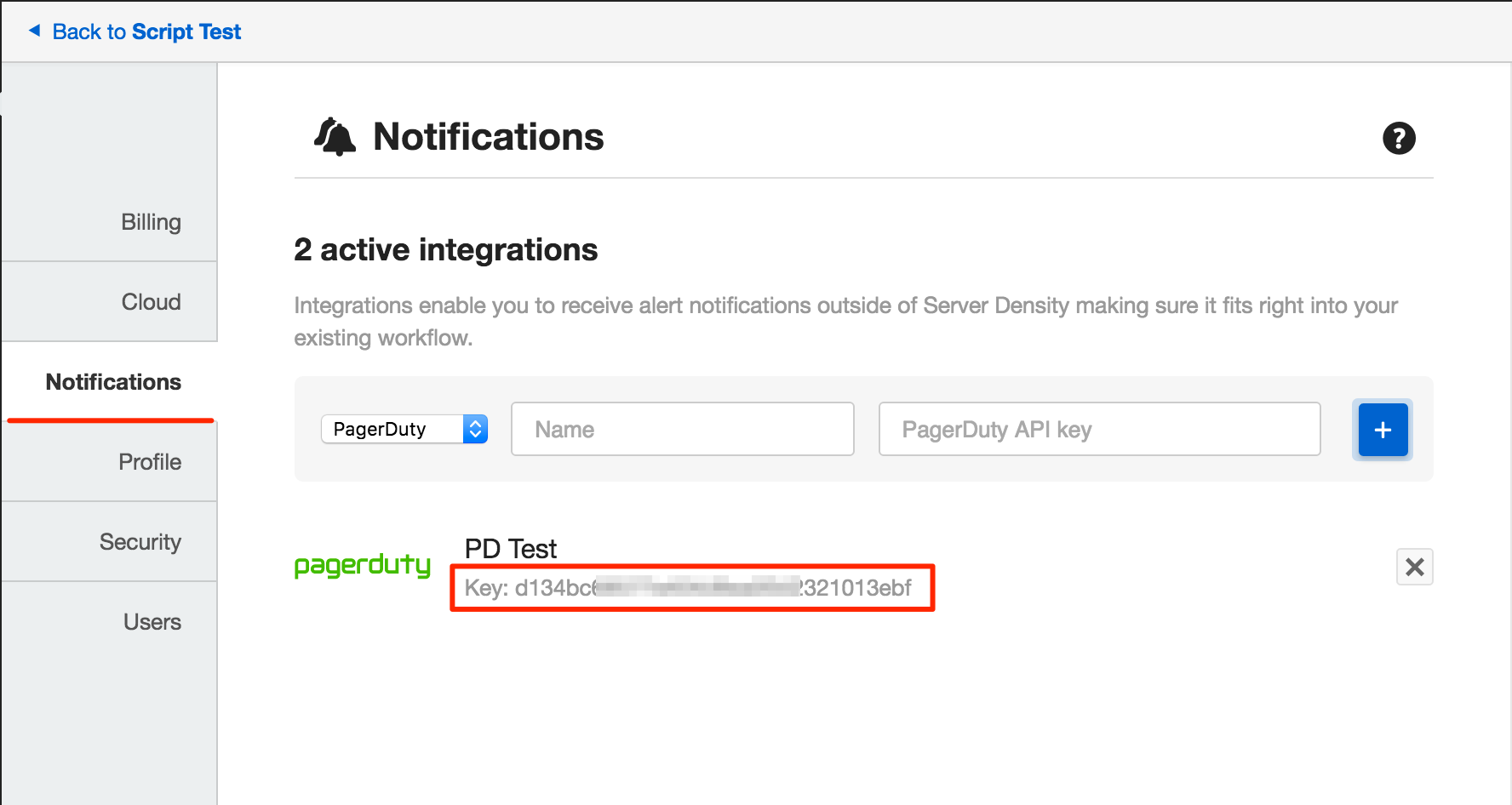Click the PagerDuty API key field

(1099, 429)
